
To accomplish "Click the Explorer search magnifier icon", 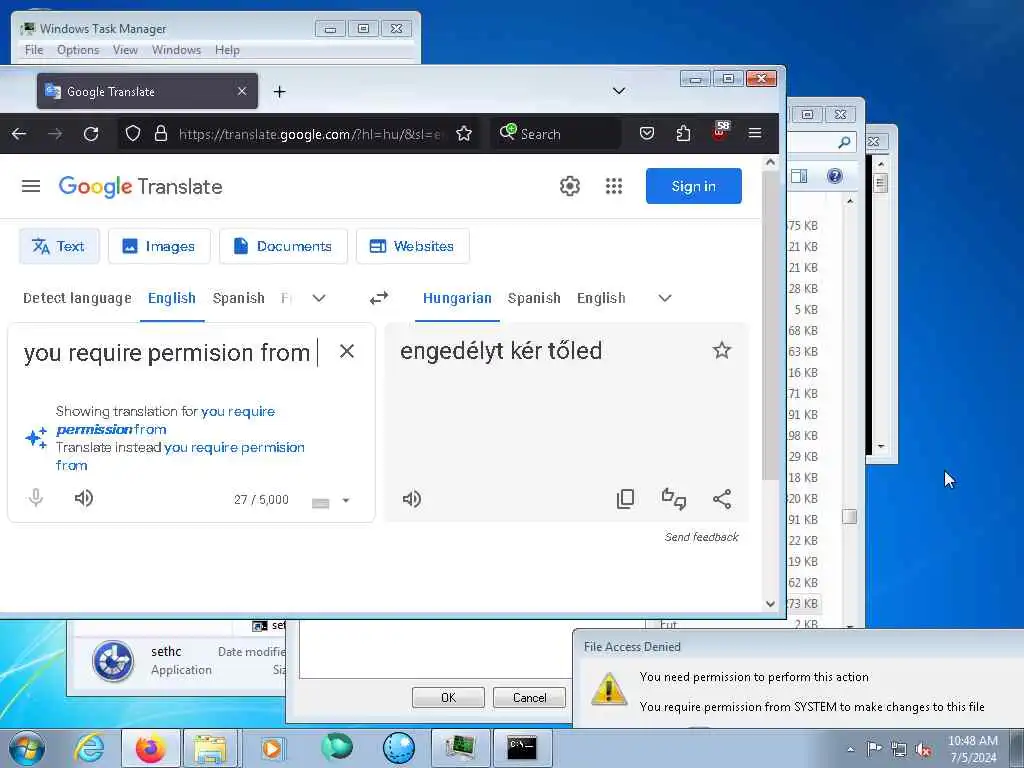I will pyautogui.click(x=844, y=141).
